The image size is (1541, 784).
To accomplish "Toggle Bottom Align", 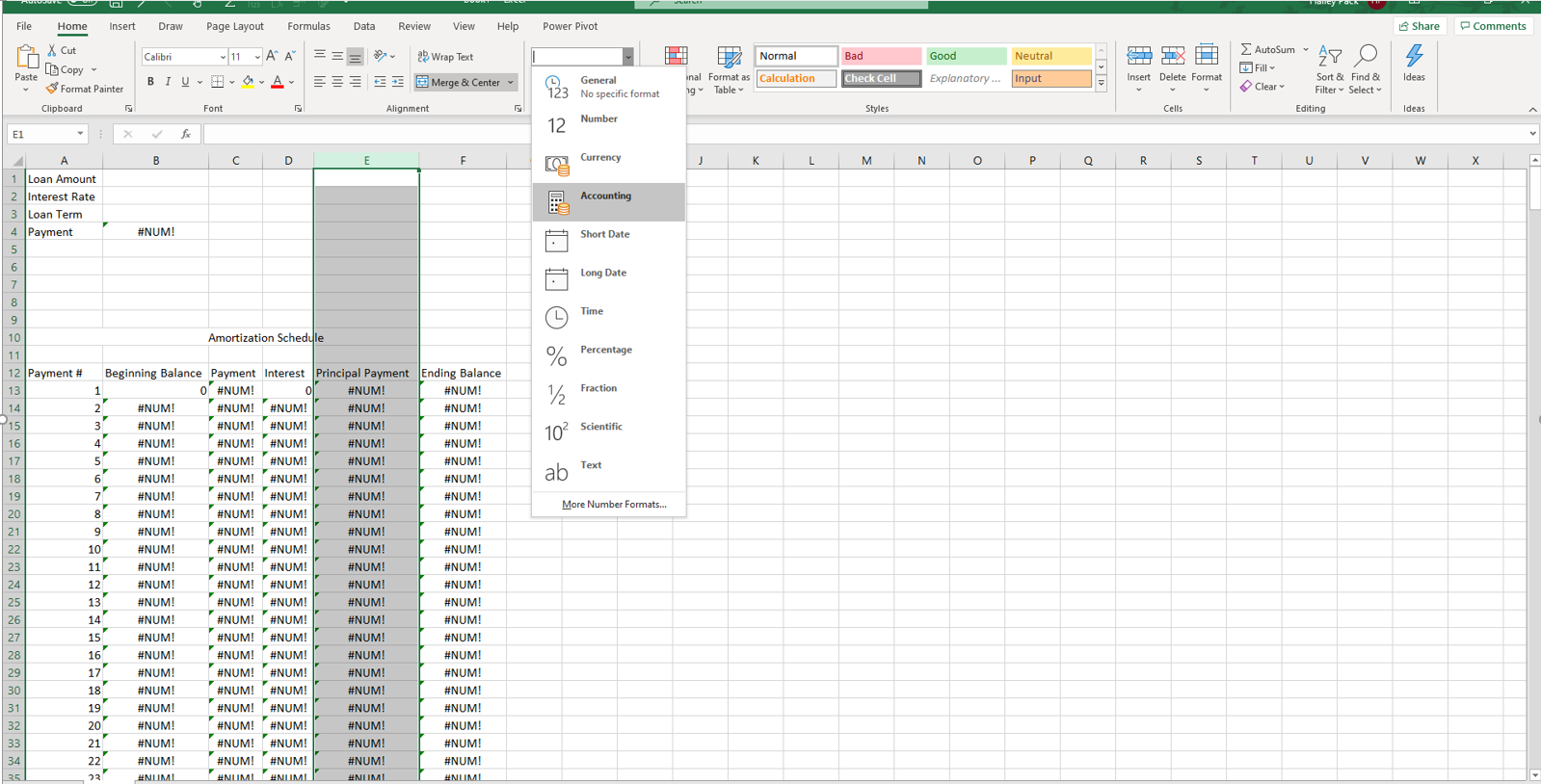I will (x=356, y=57).
